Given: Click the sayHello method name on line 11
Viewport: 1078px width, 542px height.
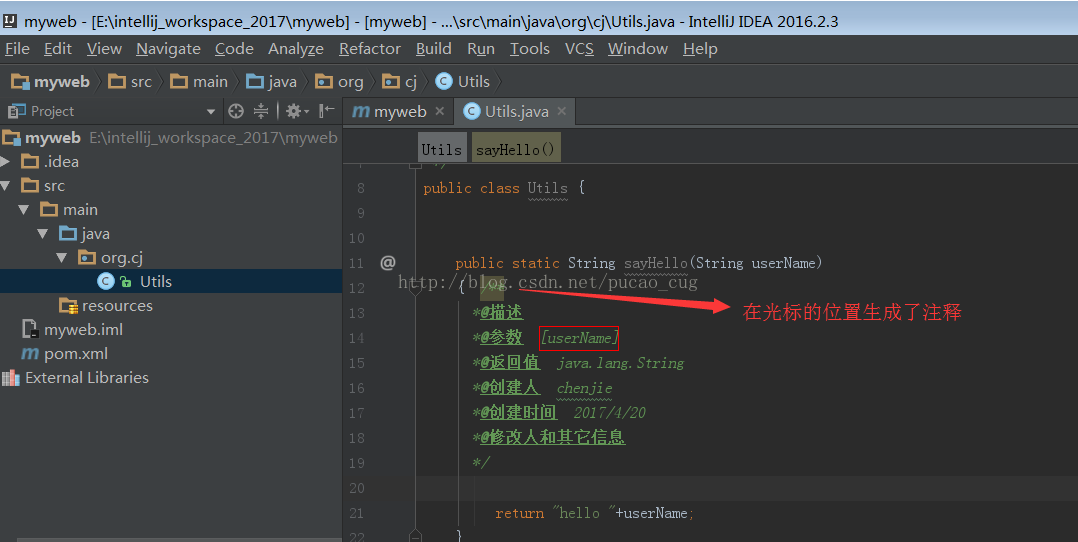Looking at the screenshot, I should click(656, 263).
